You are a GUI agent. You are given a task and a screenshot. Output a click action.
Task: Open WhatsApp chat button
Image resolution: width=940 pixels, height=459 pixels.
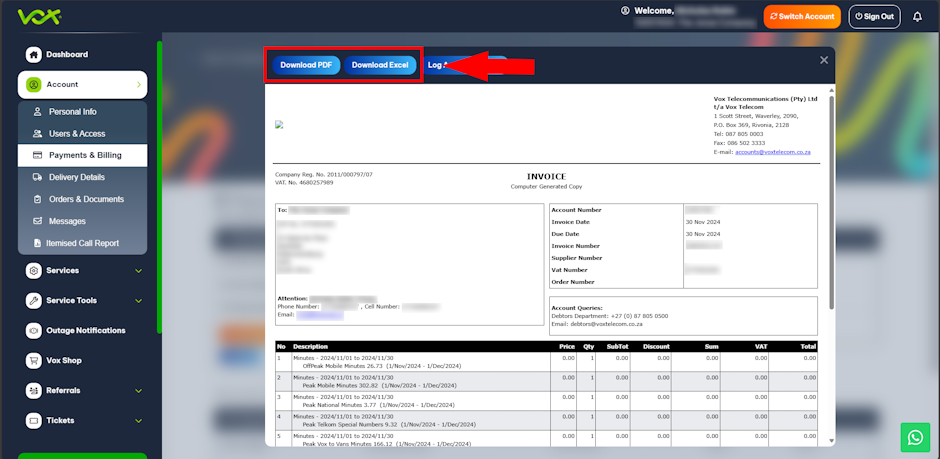[915, 437]
